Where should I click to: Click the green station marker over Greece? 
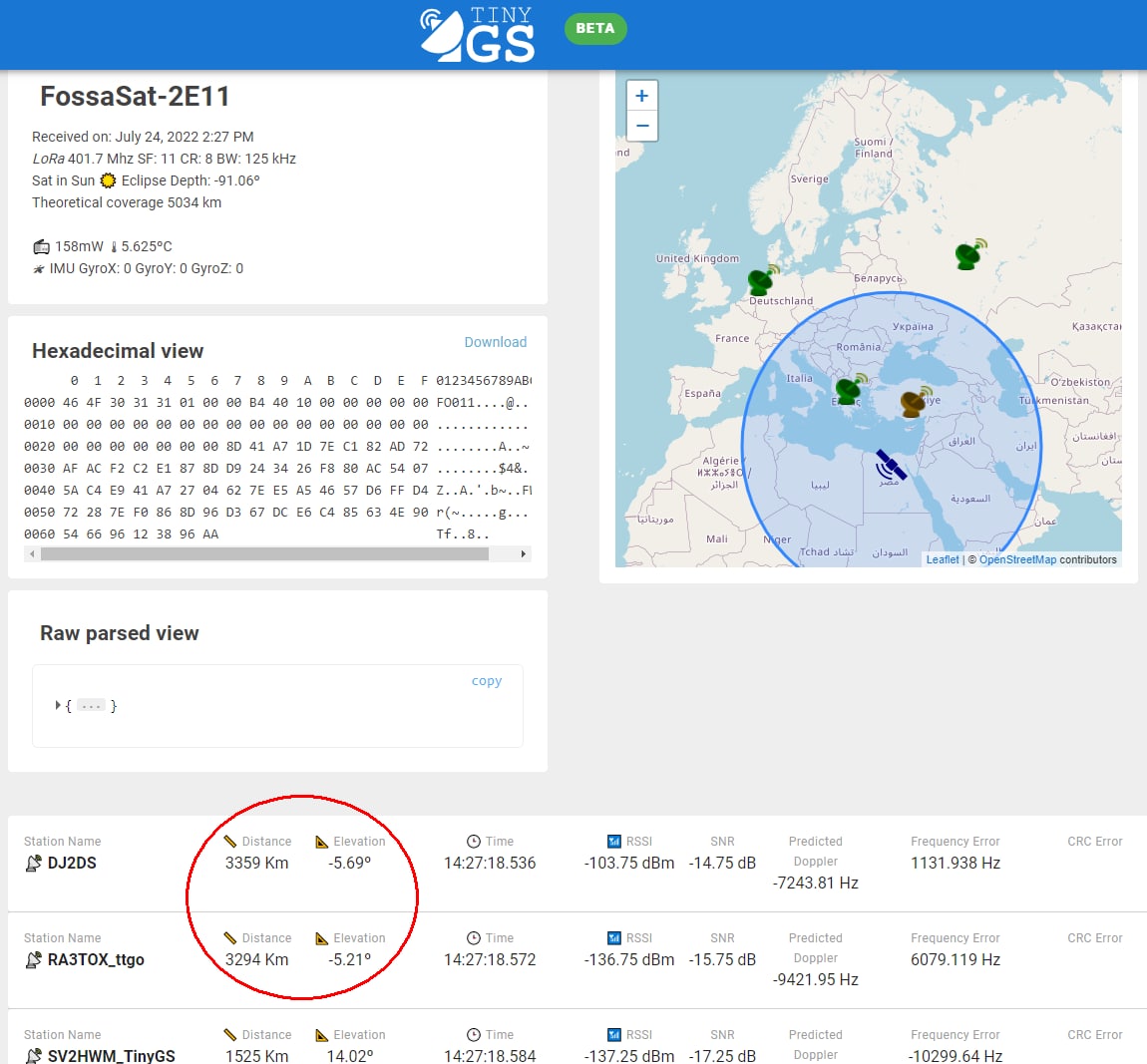click(850, 389)
